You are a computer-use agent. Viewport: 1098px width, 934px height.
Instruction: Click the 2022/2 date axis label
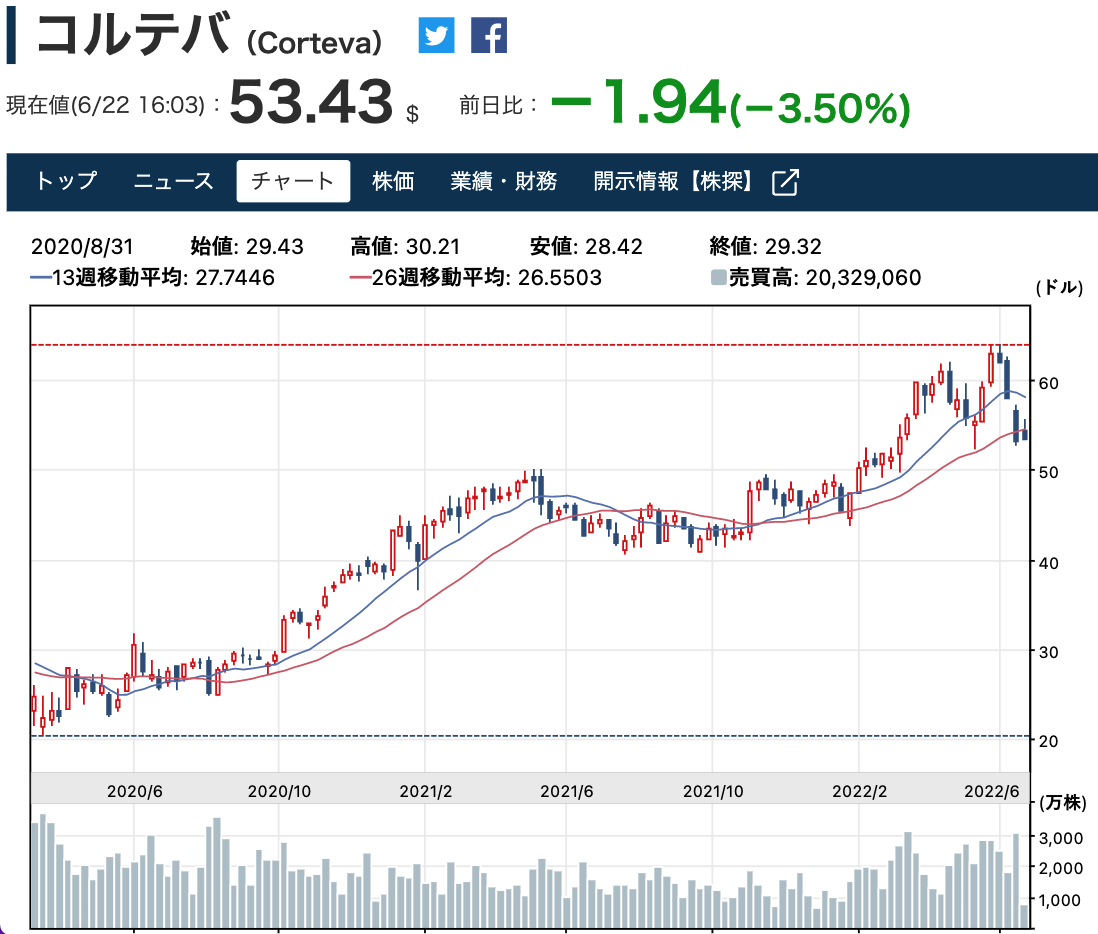coord(859,791)
